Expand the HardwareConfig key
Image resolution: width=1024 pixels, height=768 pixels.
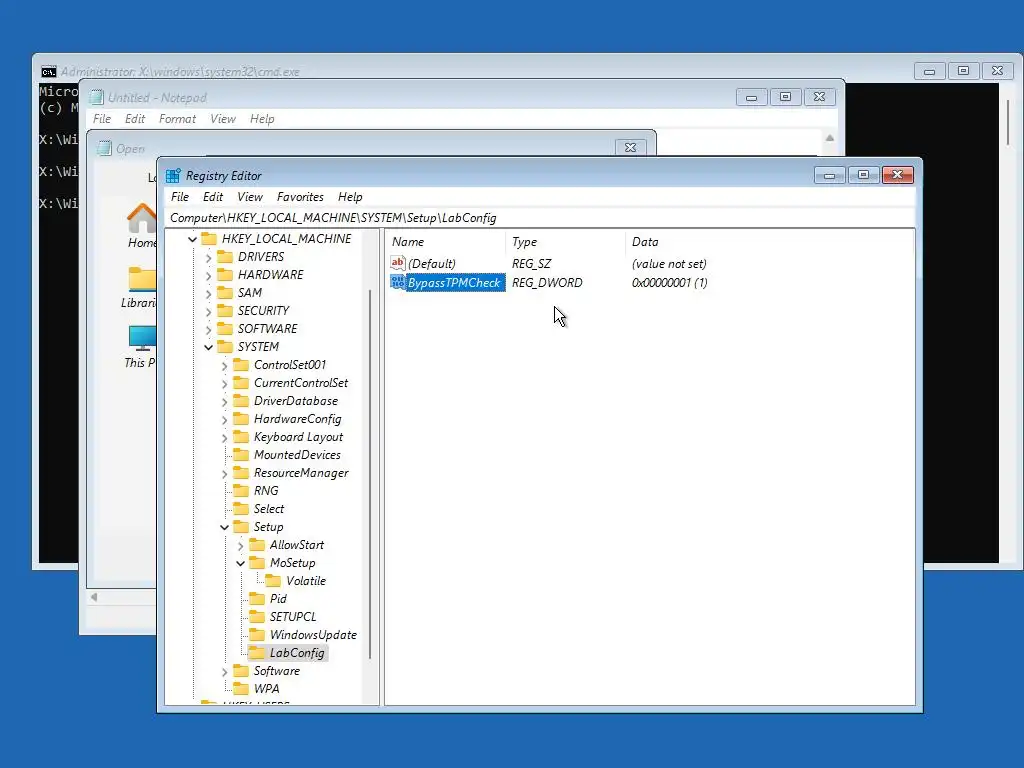coord(225,419)
